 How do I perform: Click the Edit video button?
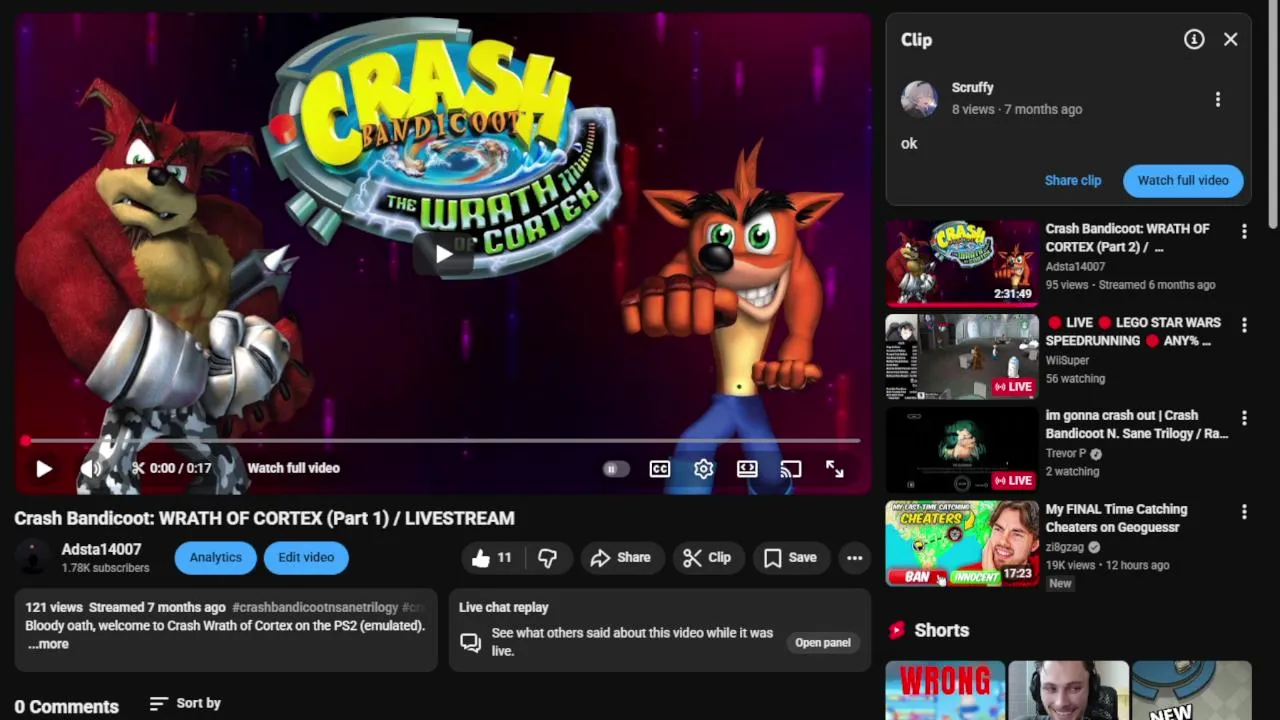306,557
